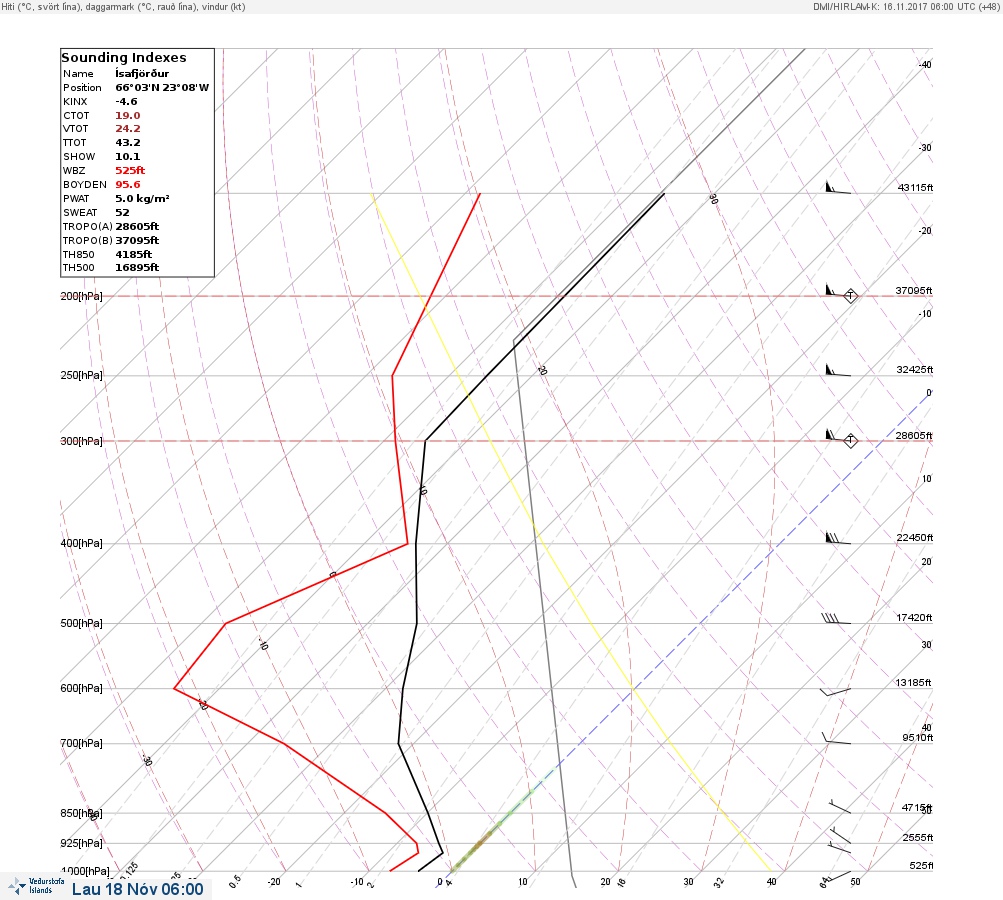Click the KINX value -4.6
Viewport: 1003px width, 900px height.
[126, 102]
